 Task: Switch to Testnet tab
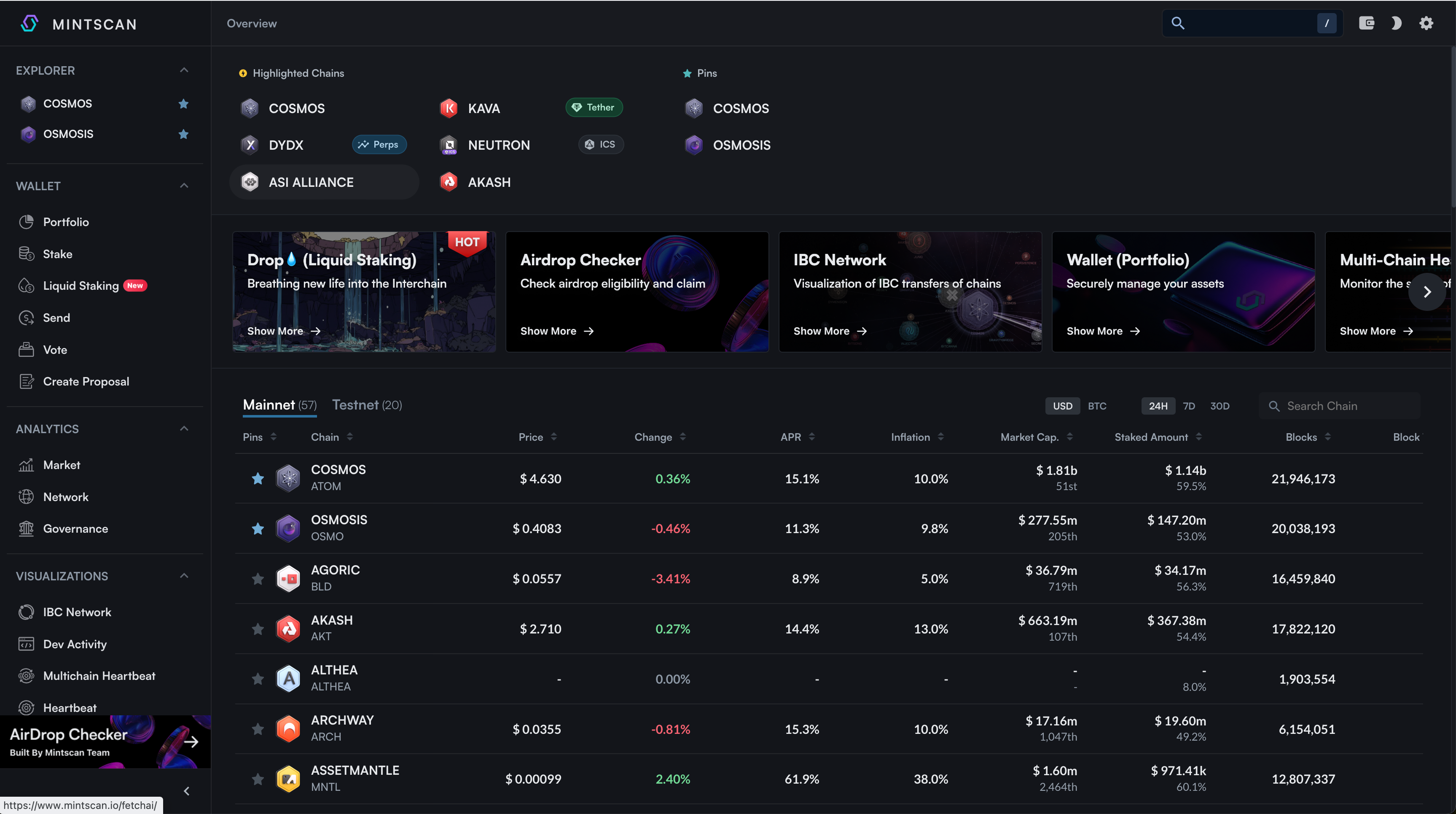pos(367,405)
